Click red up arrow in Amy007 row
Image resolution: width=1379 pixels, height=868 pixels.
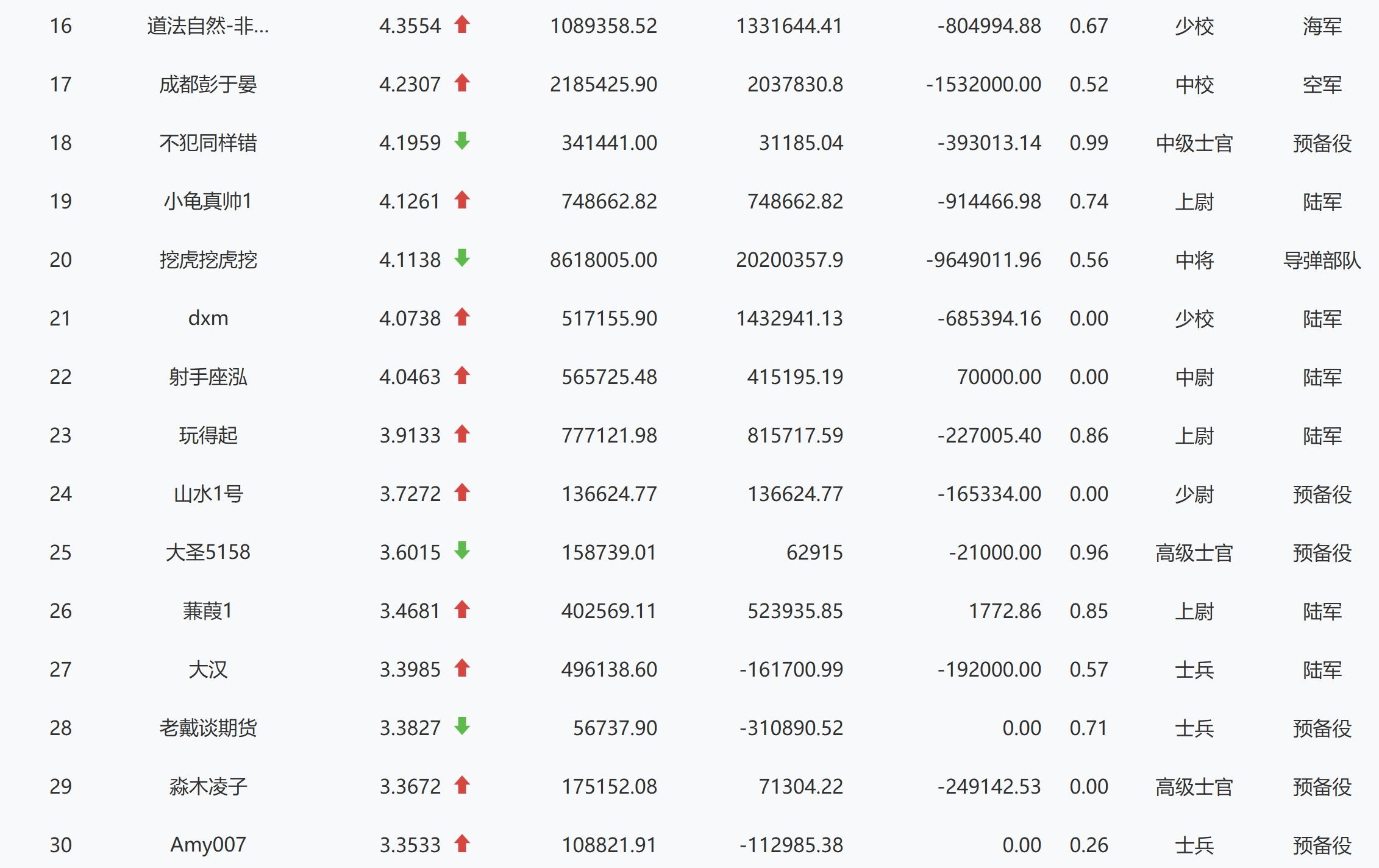(462, 844)
